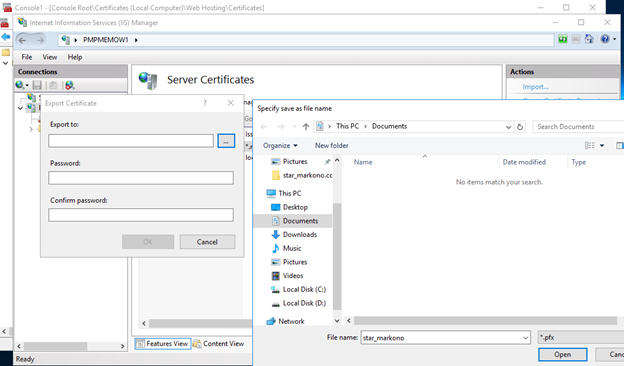Click the IIS Manager back navigation arrow
Screen dimensions: 624x366
pyautogui.click(x=23, y=40)
